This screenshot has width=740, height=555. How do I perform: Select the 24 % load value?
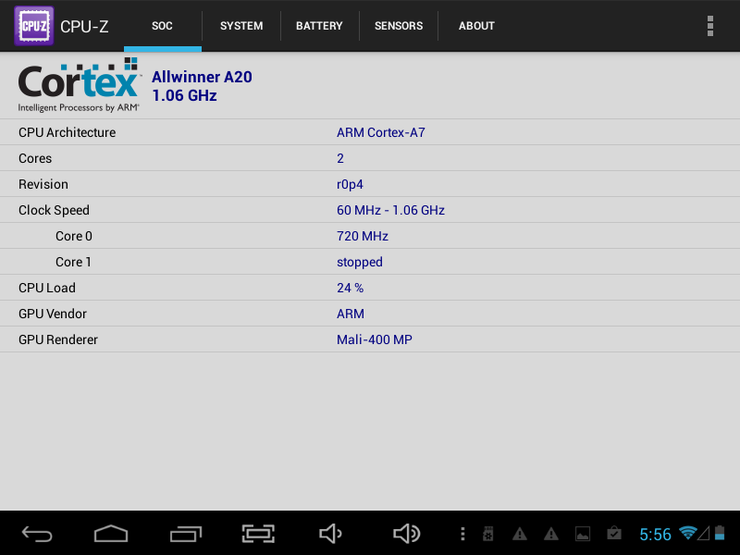click(350, 288)
